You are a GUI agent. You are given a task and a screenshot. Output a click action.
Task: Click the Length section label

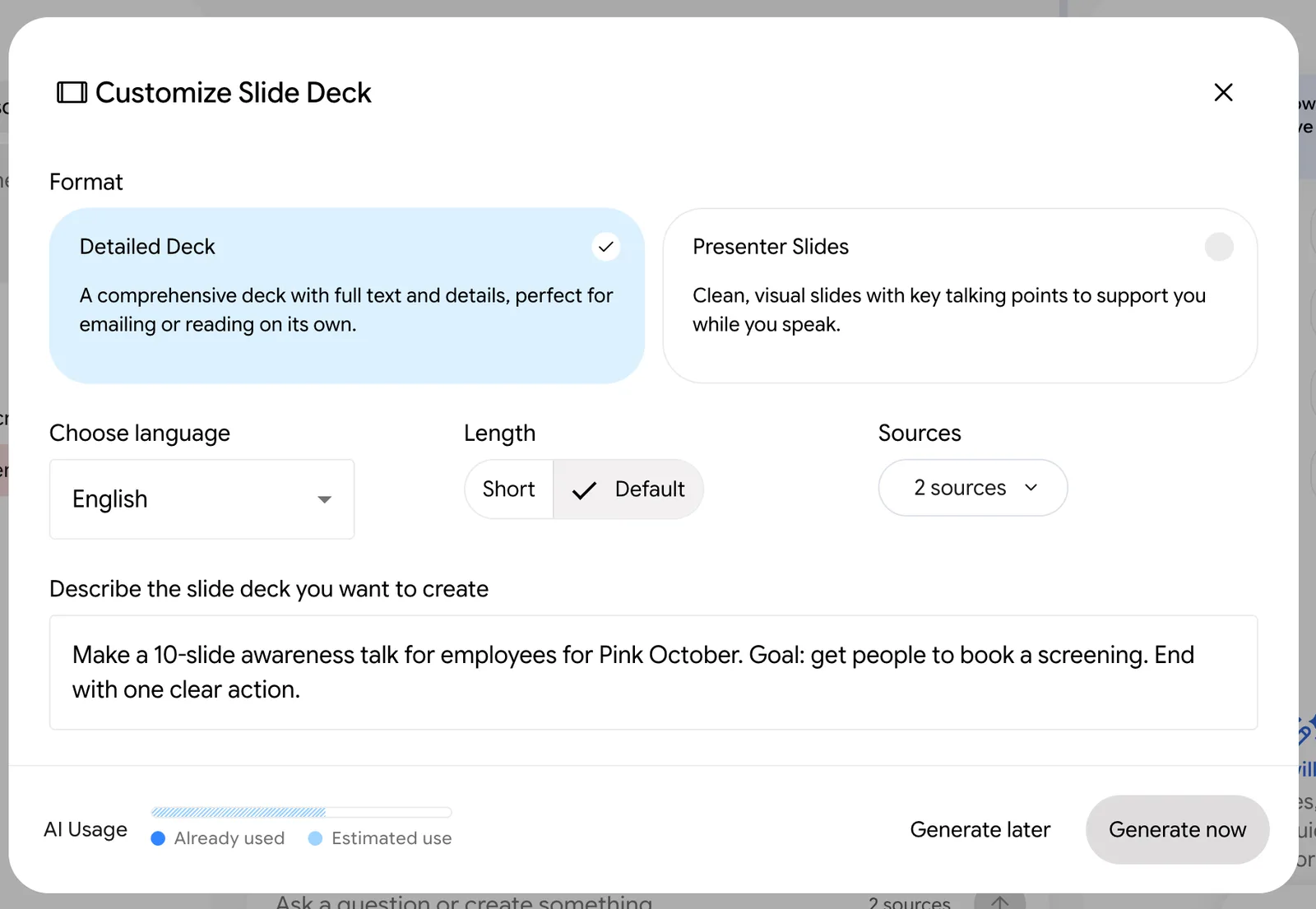[500, 434]
